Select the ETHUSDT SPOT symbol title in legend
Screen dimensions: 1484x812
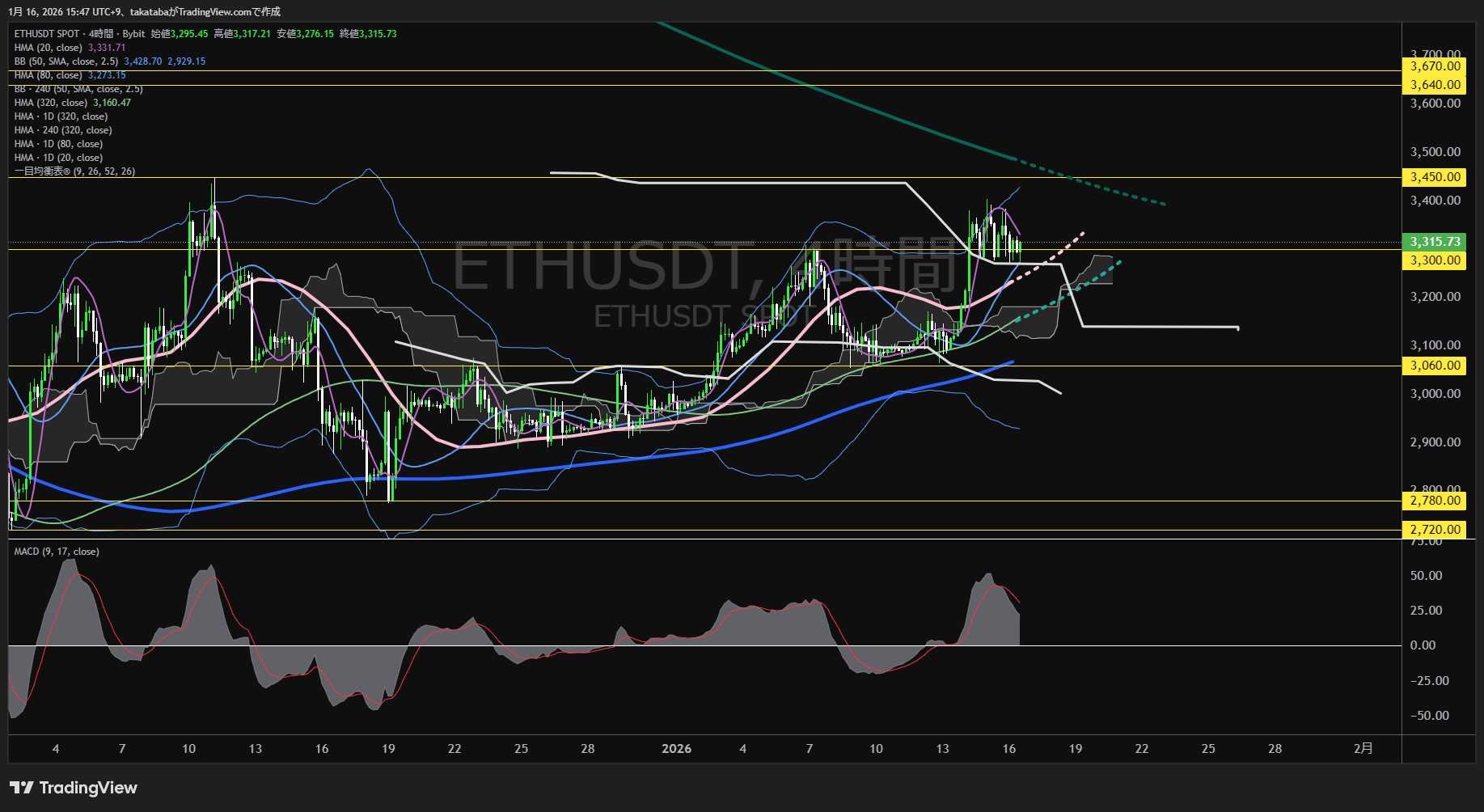click(47, 34)
